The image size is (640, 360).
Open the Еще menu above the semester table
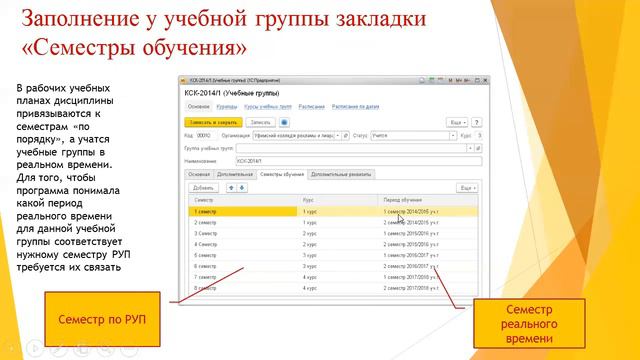467,188
